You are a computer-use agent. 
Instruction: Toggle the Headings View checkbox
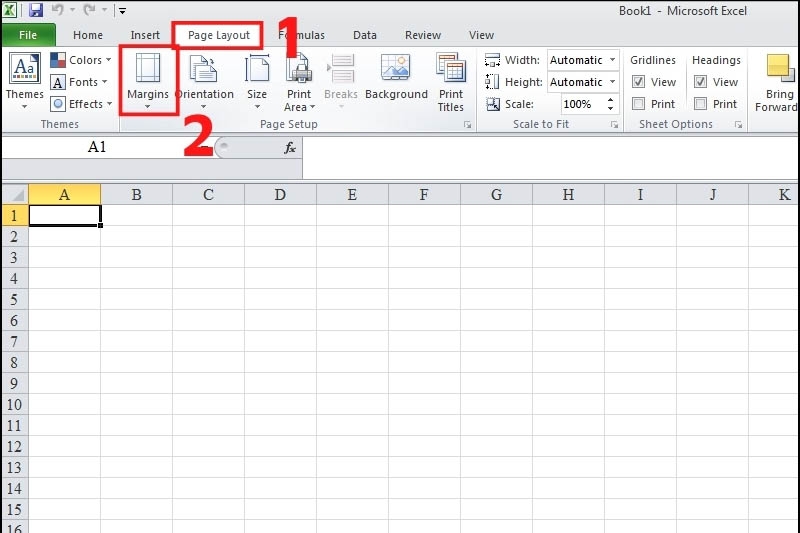click(x=701, y=82)
